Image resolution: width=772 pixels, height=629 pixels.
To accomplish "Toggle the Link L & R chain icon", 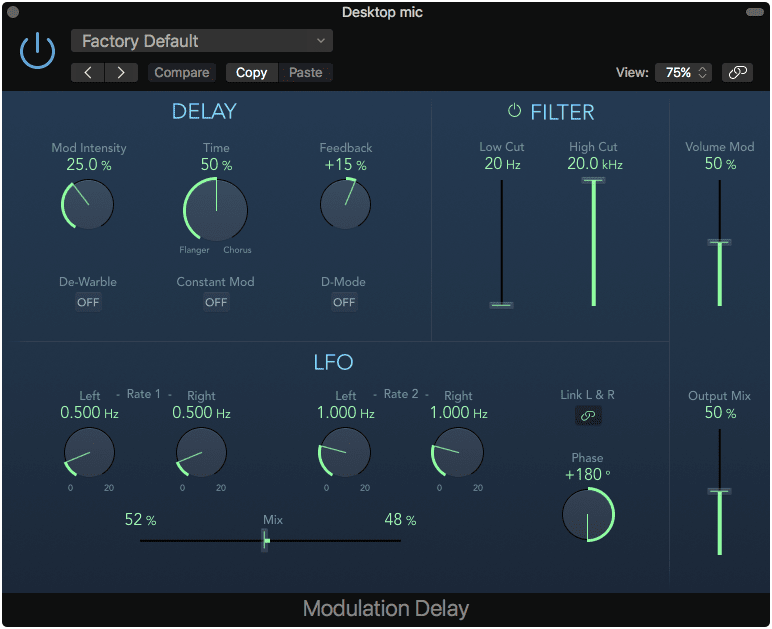I will (588, 416).
